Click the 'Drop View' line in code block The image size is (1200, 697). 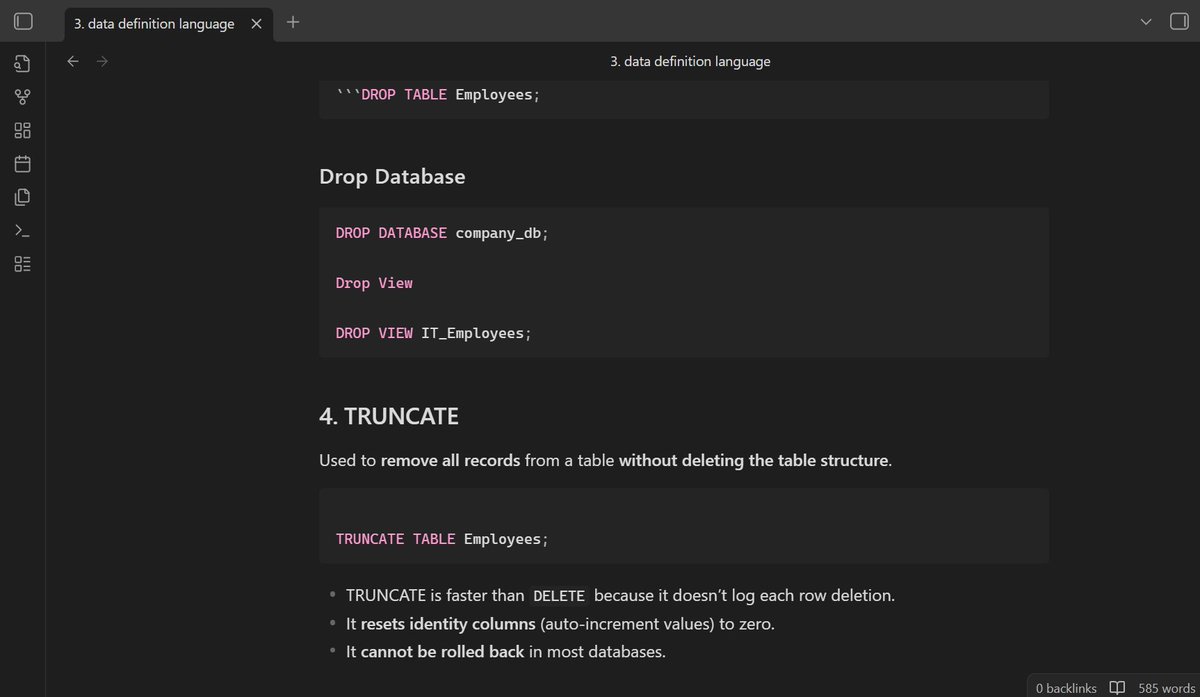click(374, 283)
